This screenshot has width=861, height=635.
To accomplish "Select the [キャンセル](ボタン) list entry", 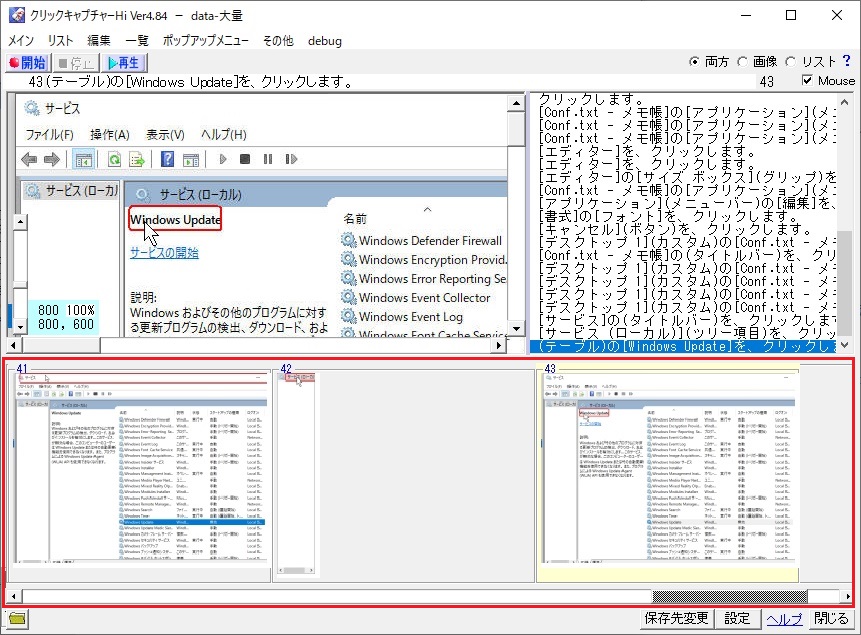I will (683, 229).
